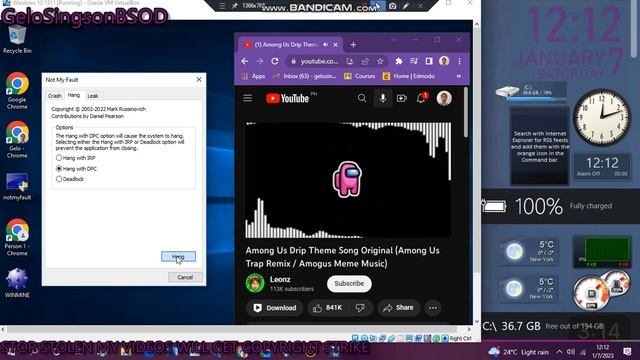Open WINMINE desktop shortcut

(x=17, y=283)
